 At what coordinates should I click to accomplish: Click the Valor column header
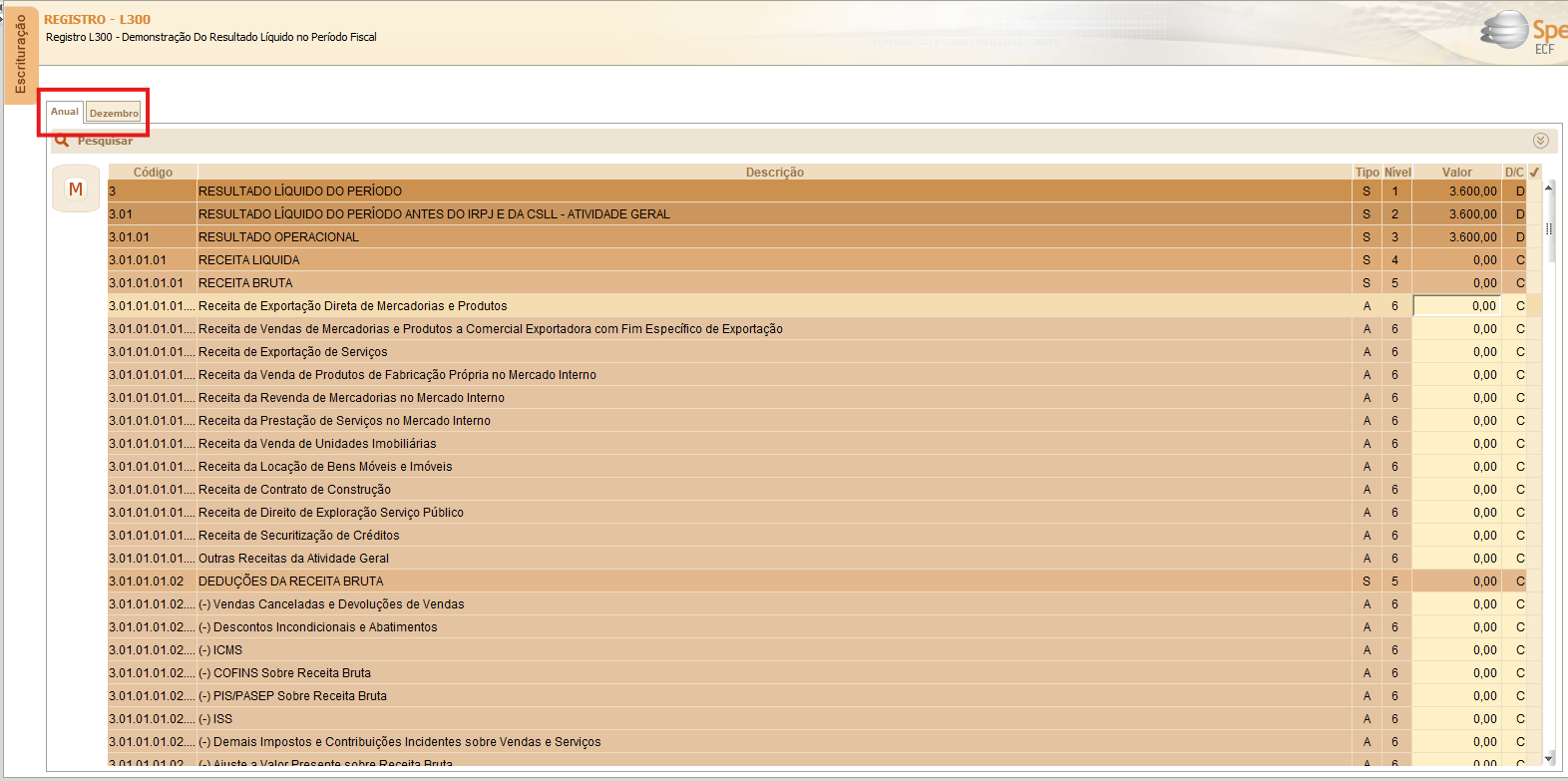pyautogui.click(x=1457, y=172)
